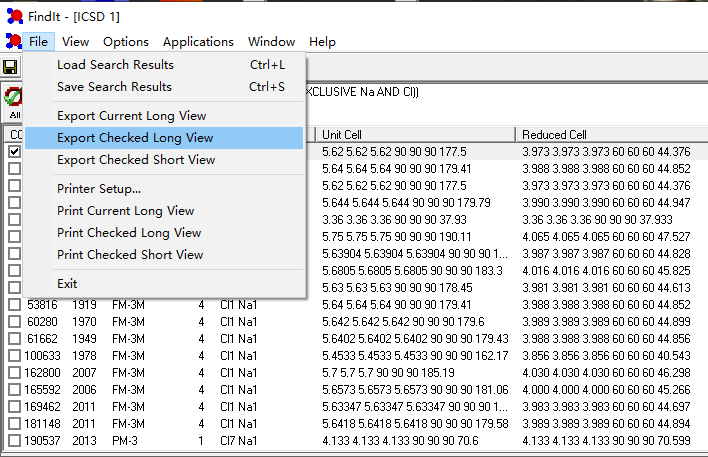
Task: Click formula Cl7 Na1
Action: [238, 441]
